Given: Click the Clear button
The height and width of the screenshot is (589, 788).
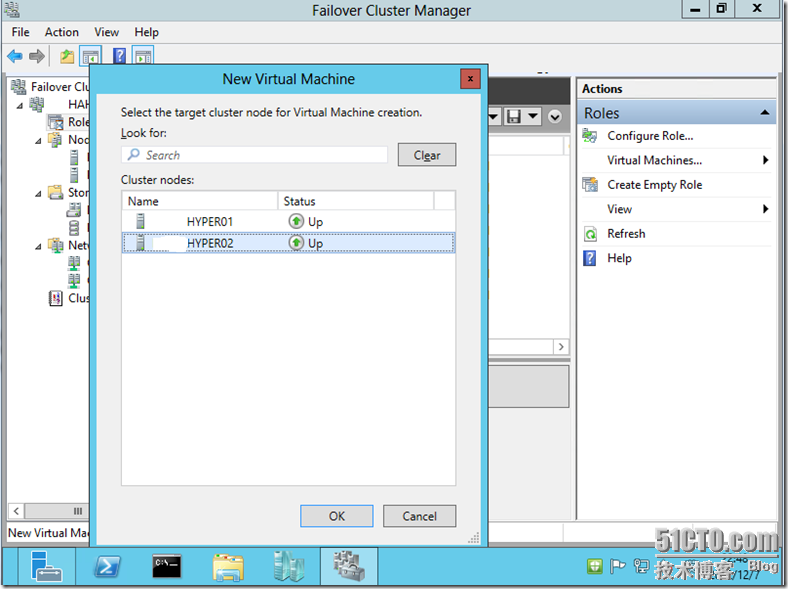Looking at the screenshot, I should click(427, 155).
